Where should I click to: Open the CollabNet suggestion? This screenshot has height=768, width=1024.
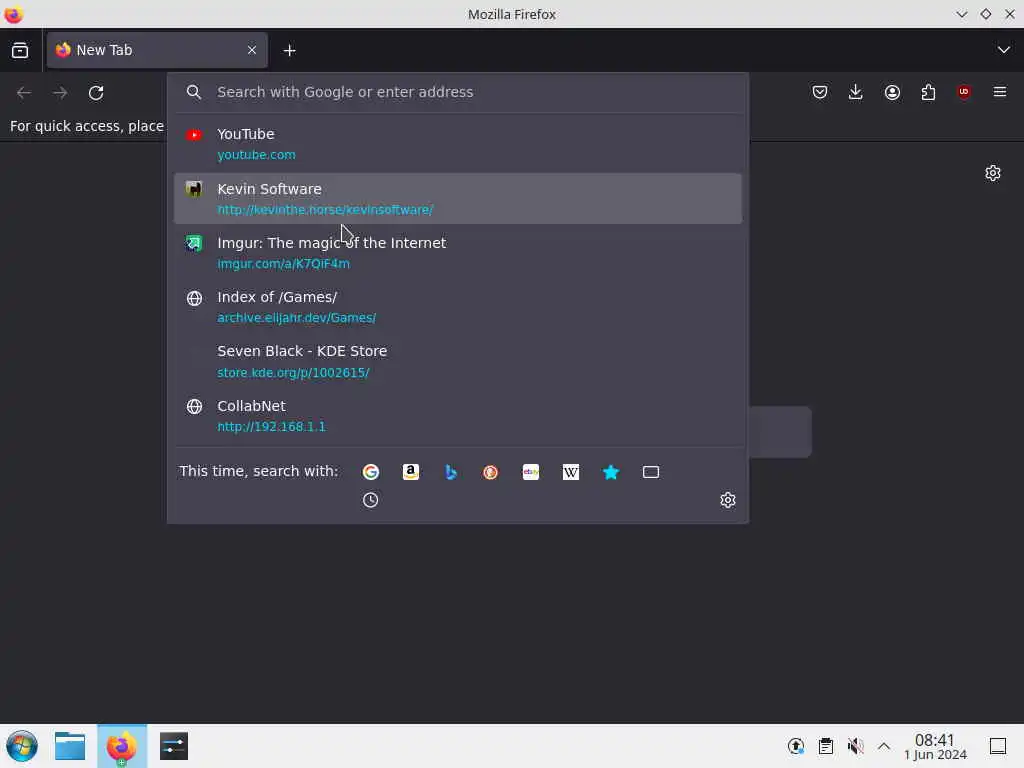(x=457, y=415)
